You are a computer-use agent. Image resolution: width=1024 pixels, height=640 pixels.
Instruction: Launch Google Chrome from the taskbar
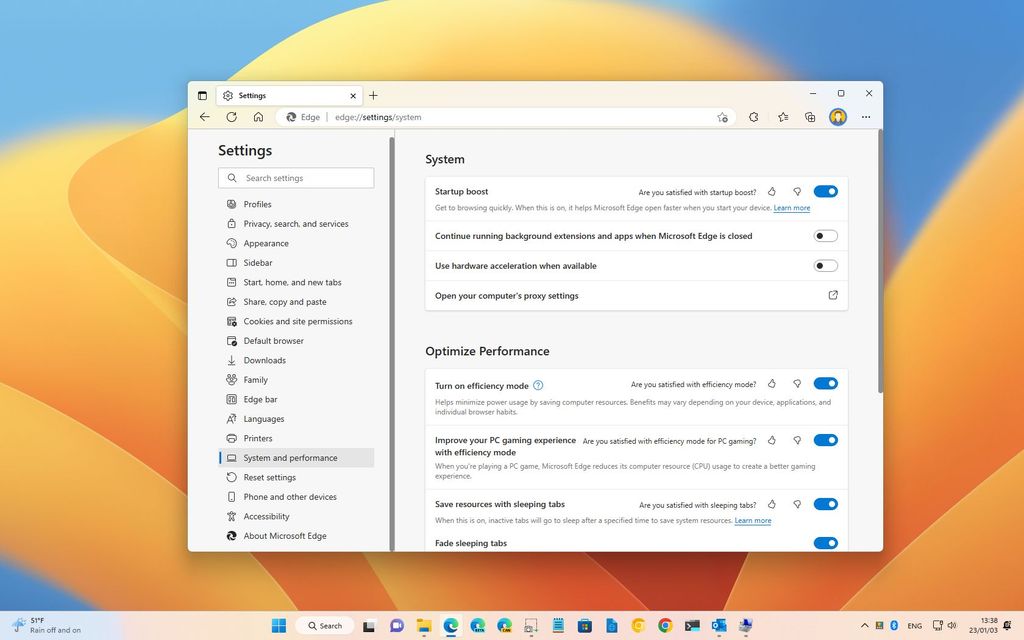pos(664,625)
